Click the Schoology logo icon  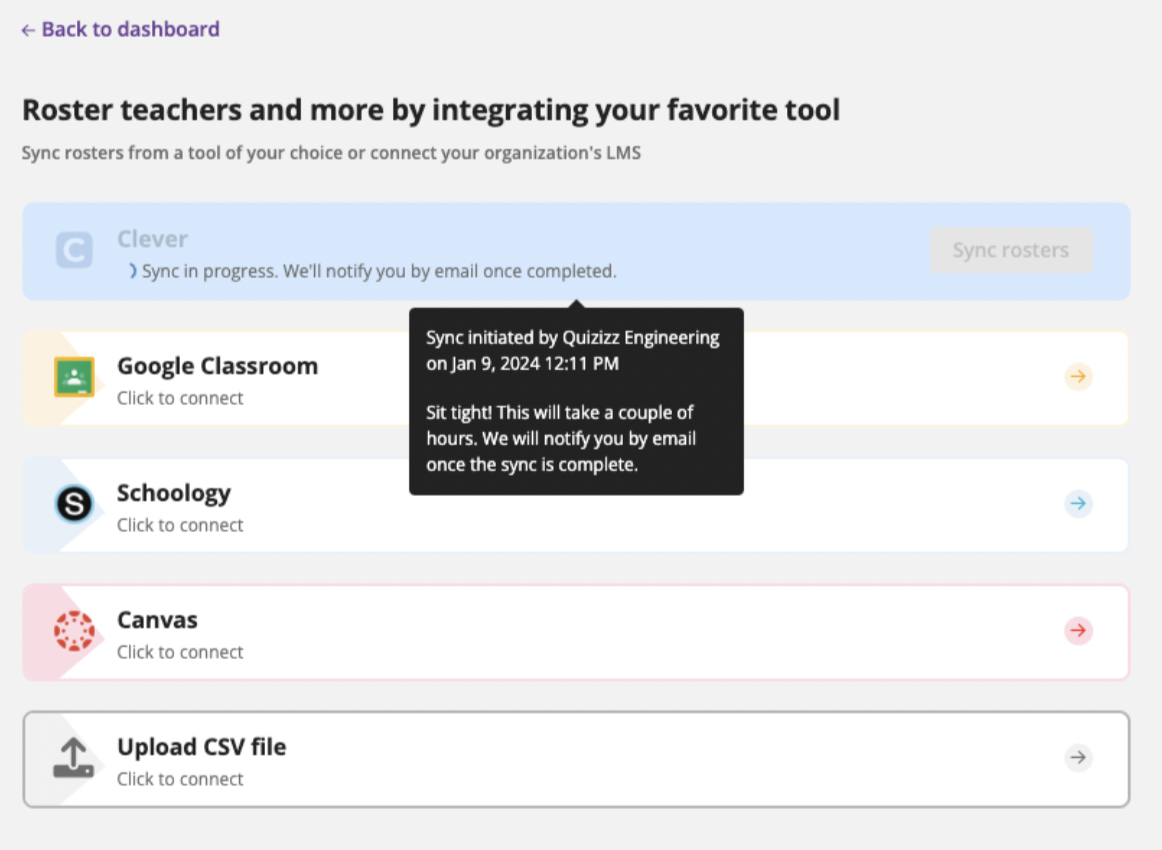[74, 504]
